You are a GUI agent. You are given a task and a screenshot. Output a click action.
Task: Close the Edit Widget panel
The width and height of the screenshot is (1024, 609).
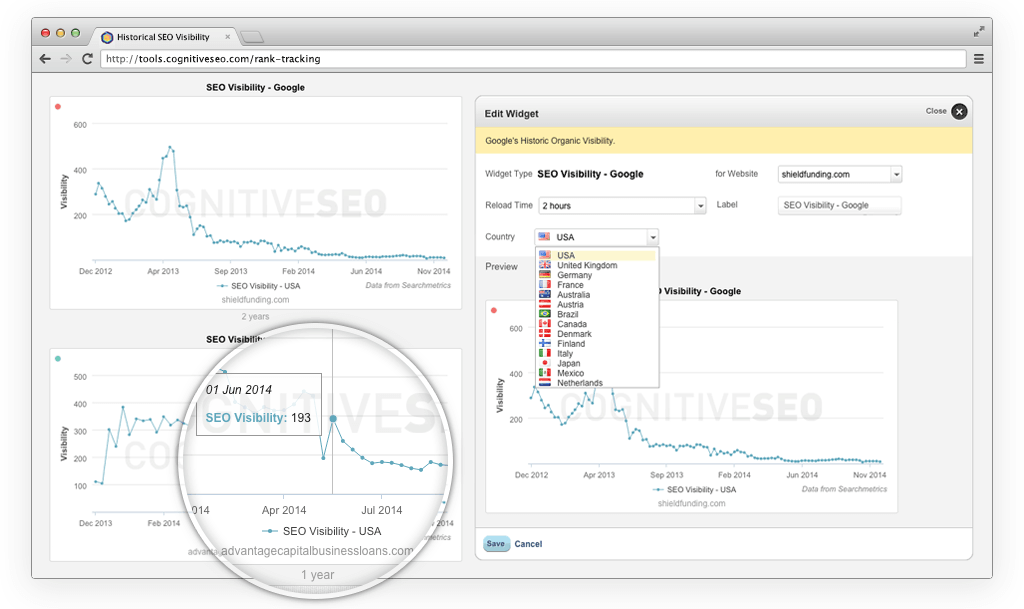pos(959,111)
